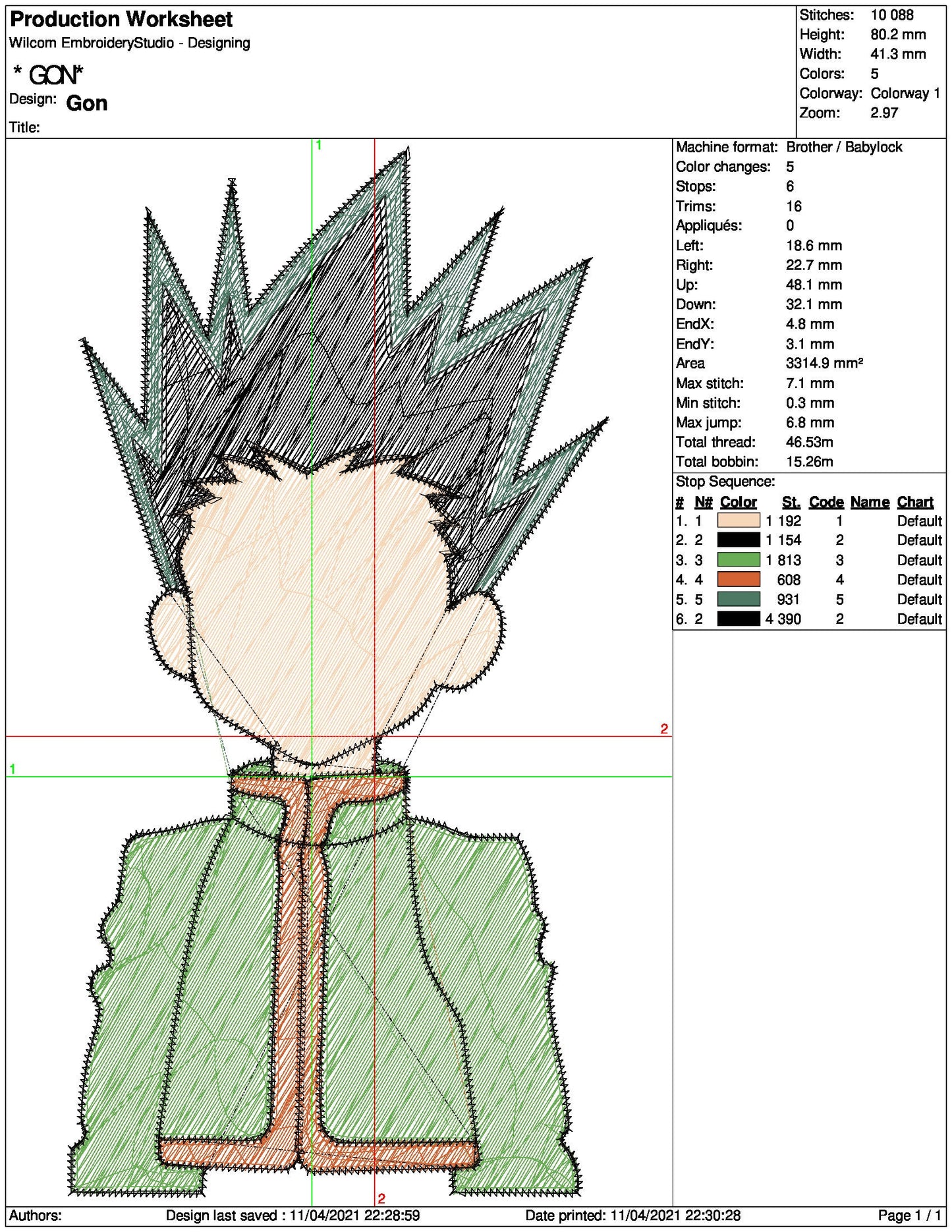
Task: Click the Down value '32.1 mm'
Action: 814,304
